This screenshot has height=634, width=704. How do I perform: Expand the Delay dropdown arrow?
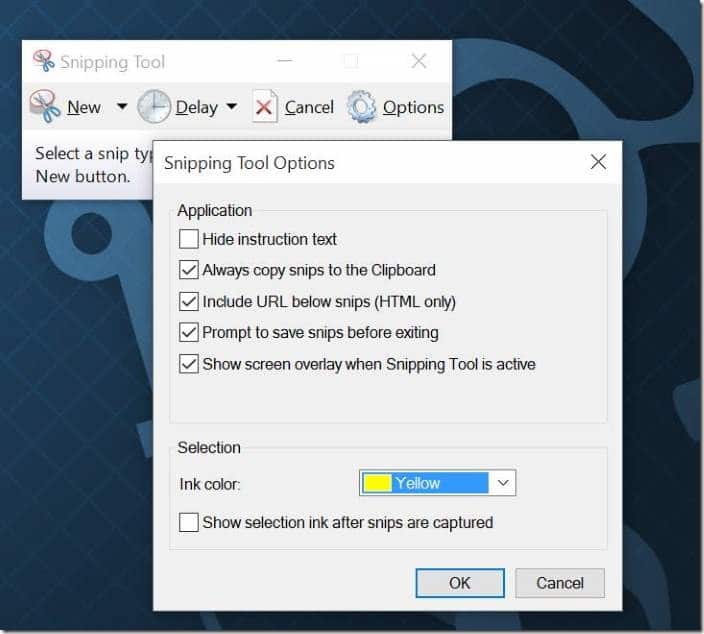[232, 106]
